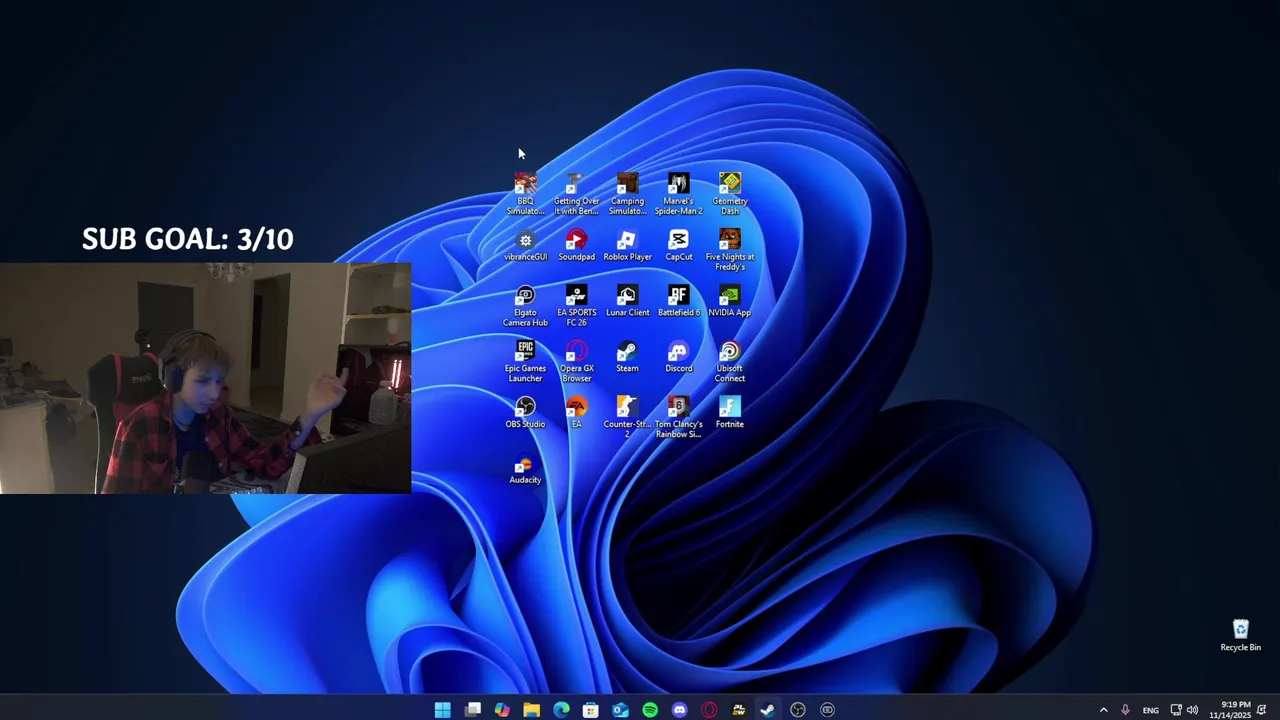
Task: Select the Lunar Client desktop icon
Action: point(627,301)
